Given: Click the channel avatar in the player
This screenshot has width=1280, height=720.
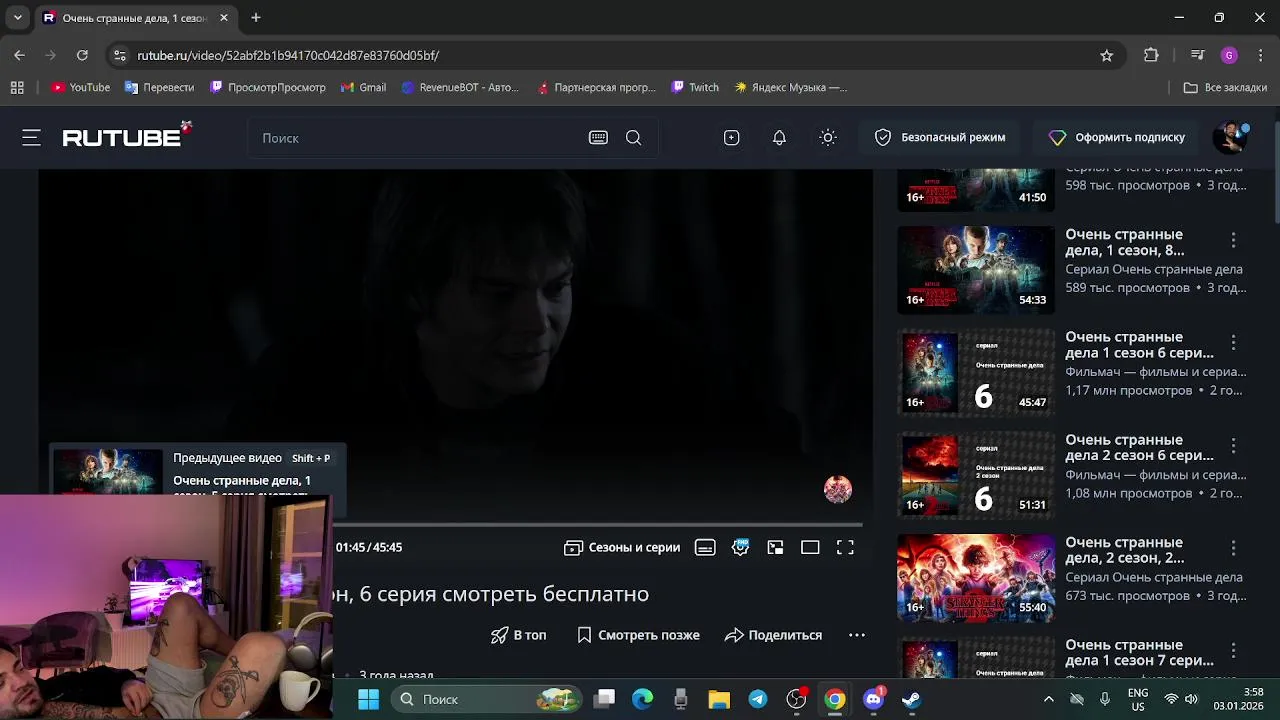Looking at the screenshot, I should (x=838, y=489).
